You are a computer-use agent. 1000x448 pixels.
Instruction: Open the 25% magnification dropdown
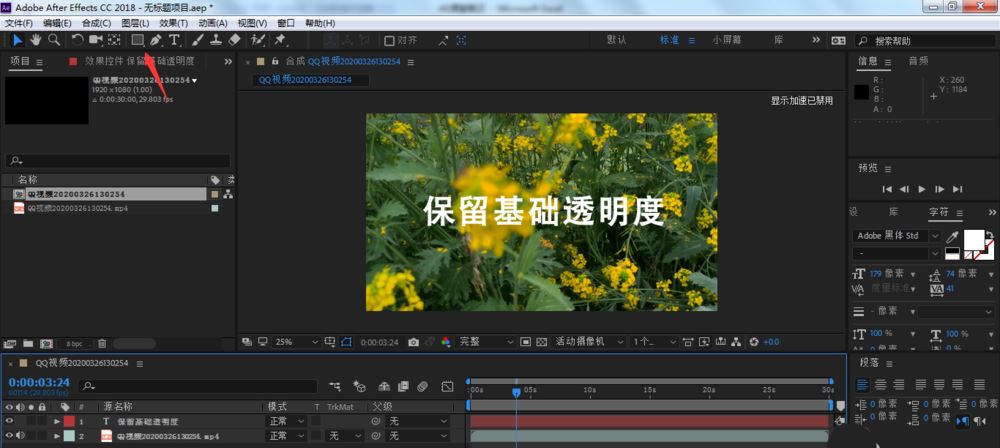point(297,342)
